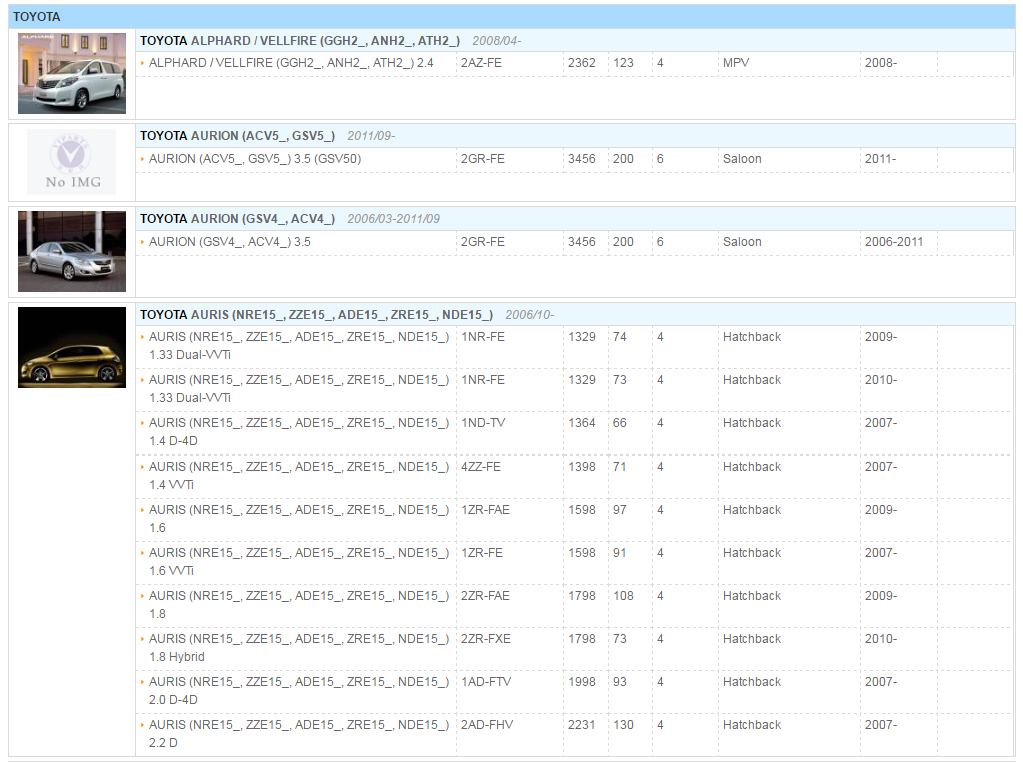Click year range 2006-2011

pos(894,242)
